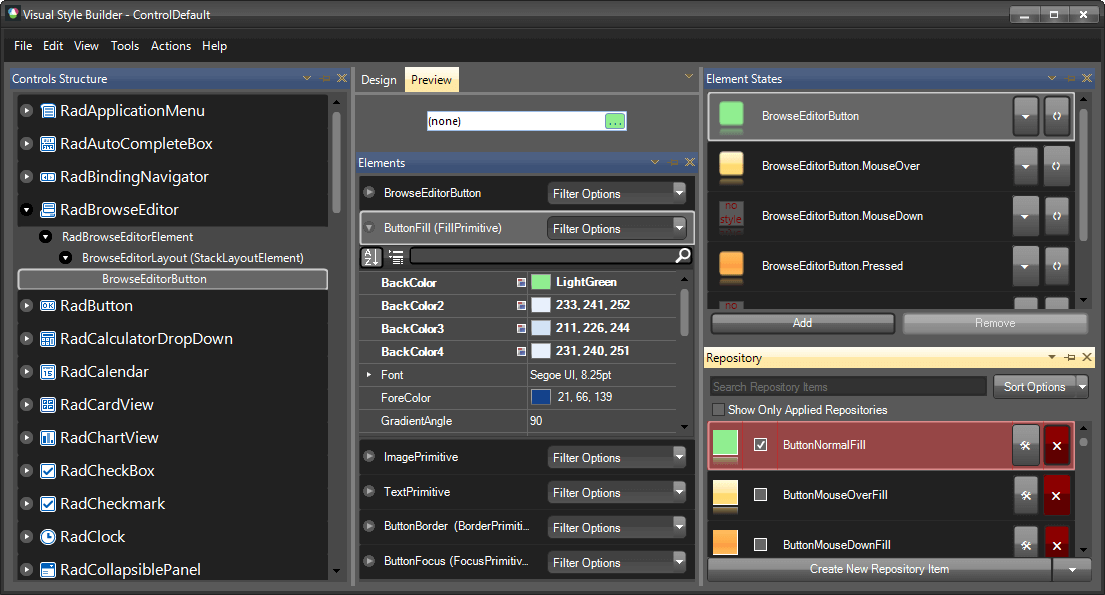The width and height of the screenshot is (1105, 595).
Task: Open the Actions menu
Action: (x=170, y=46)
